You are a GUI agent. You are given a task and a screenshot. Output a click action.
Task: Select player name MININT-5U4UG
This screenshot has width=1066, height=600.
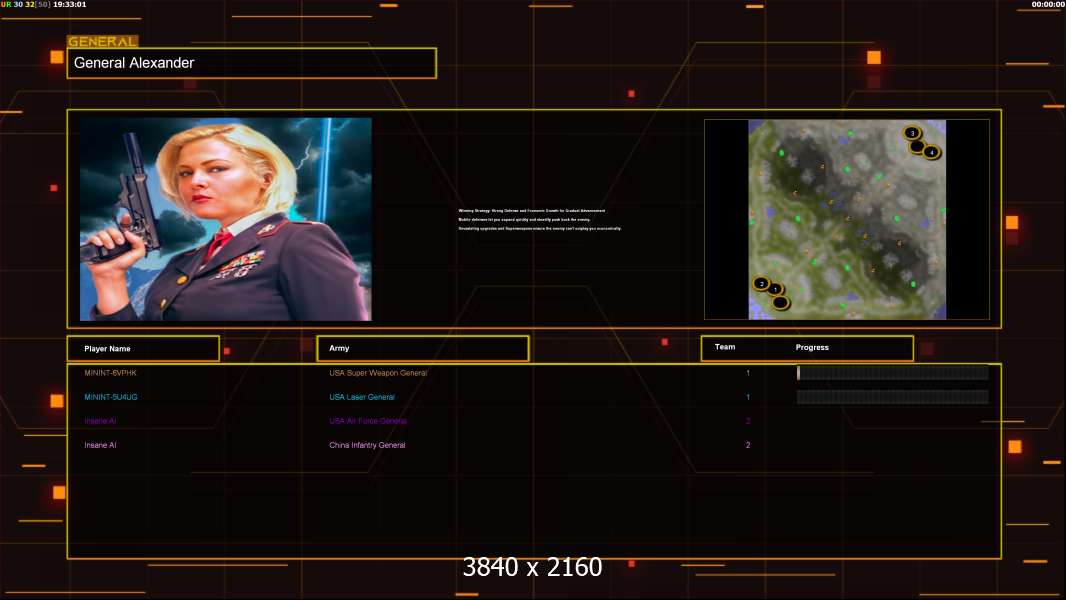point(111,397)
